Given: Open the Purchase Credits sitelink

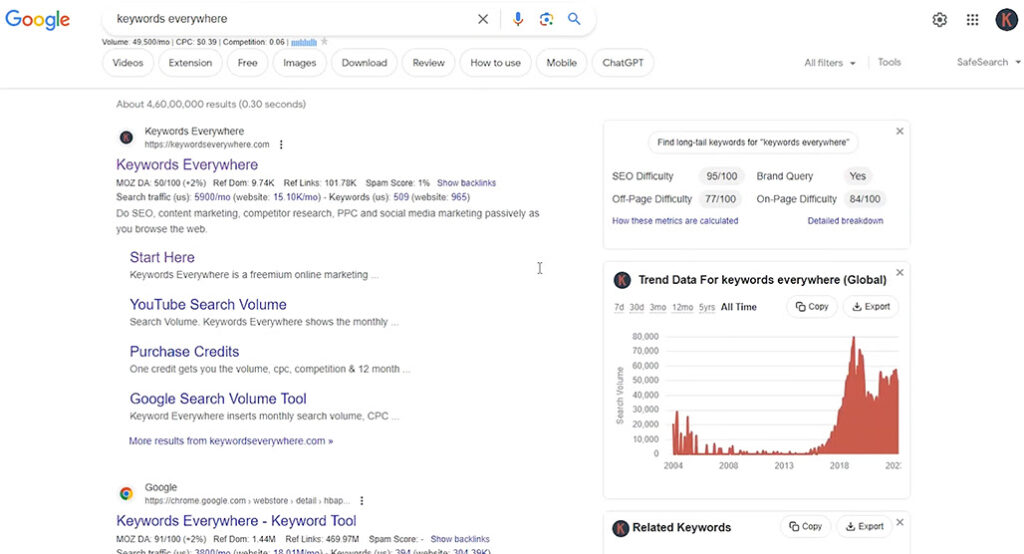Looking at the screenshot, I should click(184, 351).
